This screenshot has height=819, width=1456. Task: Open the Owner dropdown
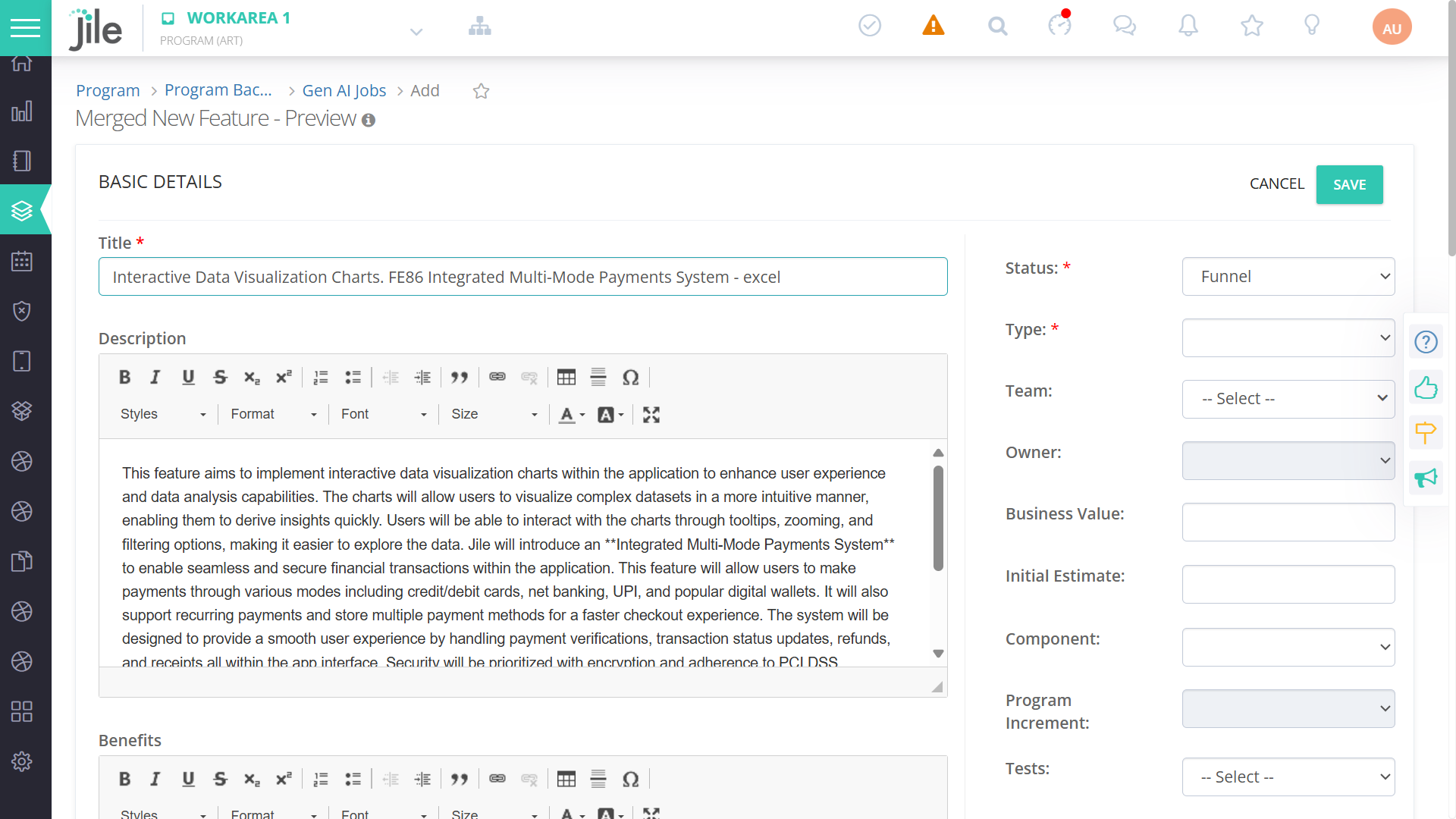(1288, 461)
